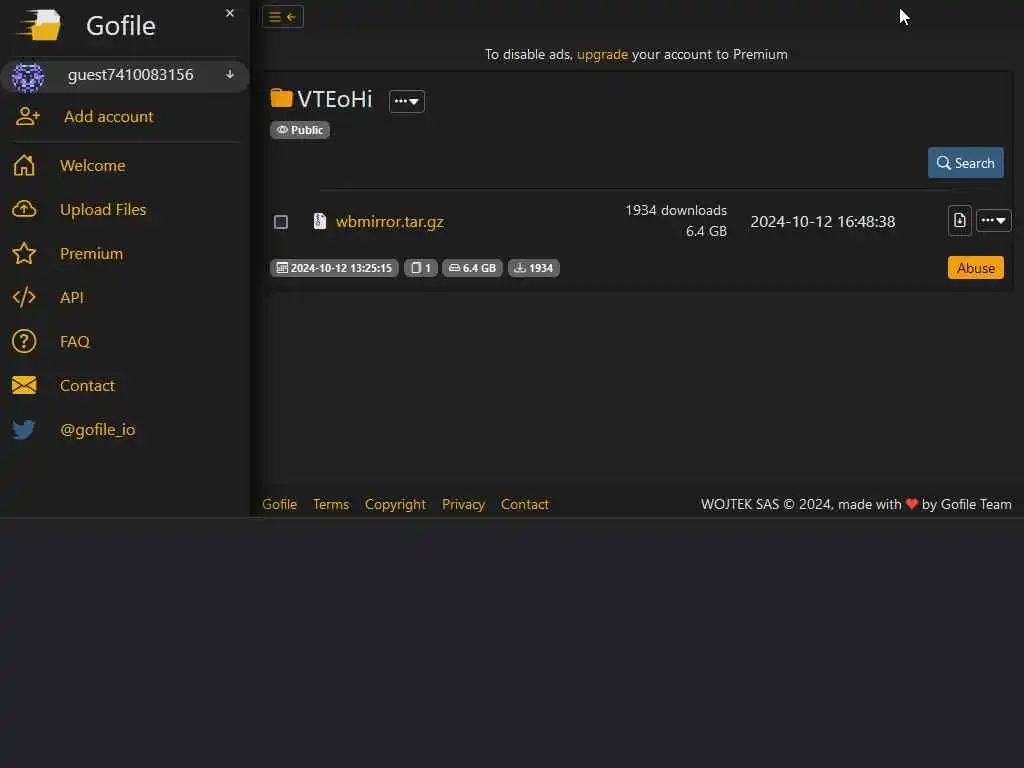The height and width of the screenshot is (768, 1024).
Task: Click the 2024-10-12 16:48:38 timestamp
Action: coord(823,221)
